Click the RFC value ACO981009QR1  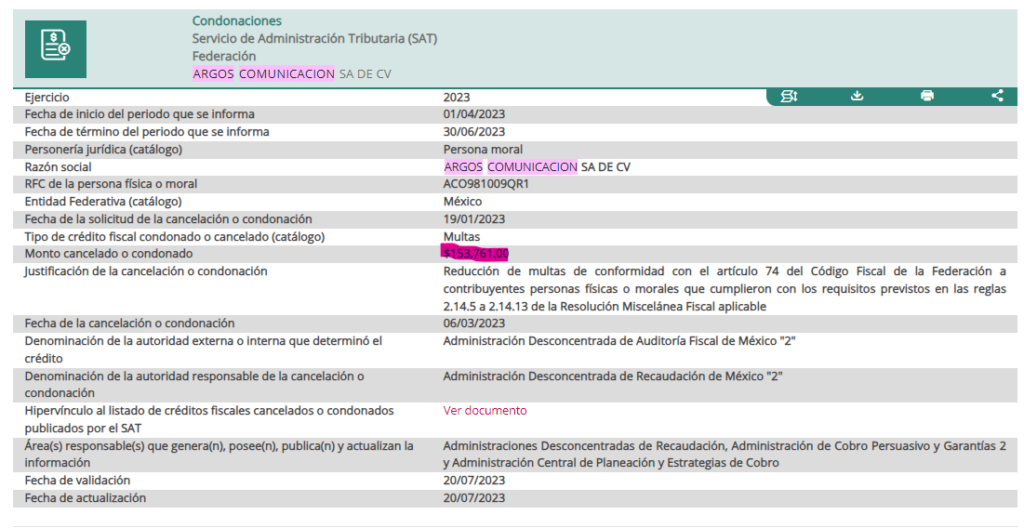pyautogui.click(x=486, y=184)
